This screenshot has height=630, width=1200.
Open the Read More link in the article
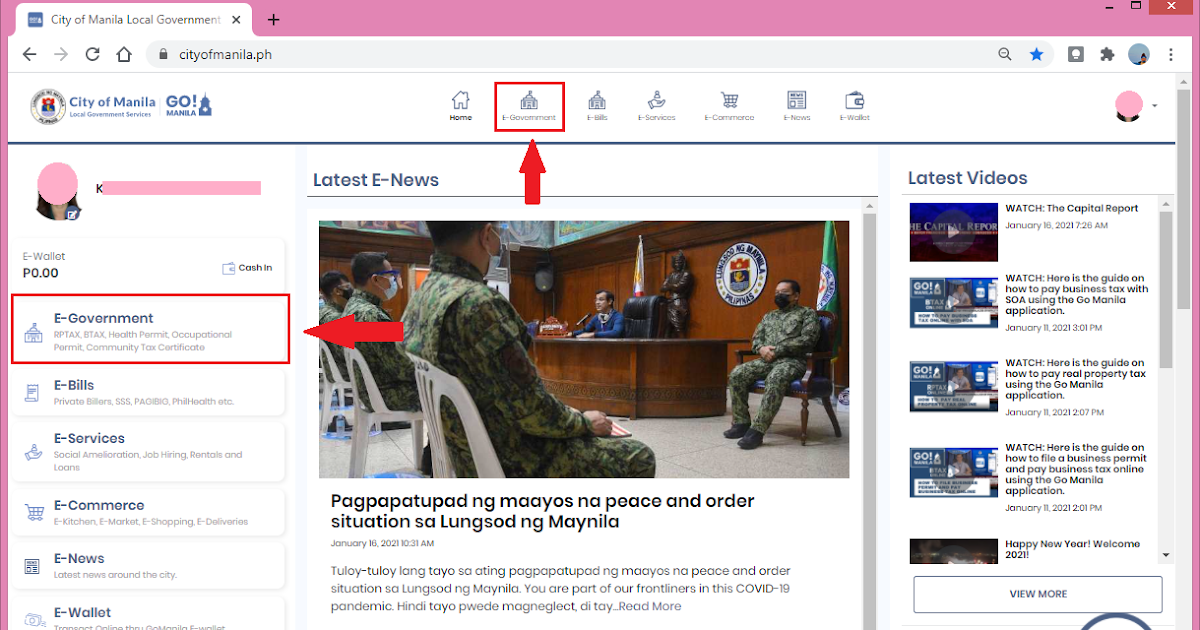click(x=649, y=605)
